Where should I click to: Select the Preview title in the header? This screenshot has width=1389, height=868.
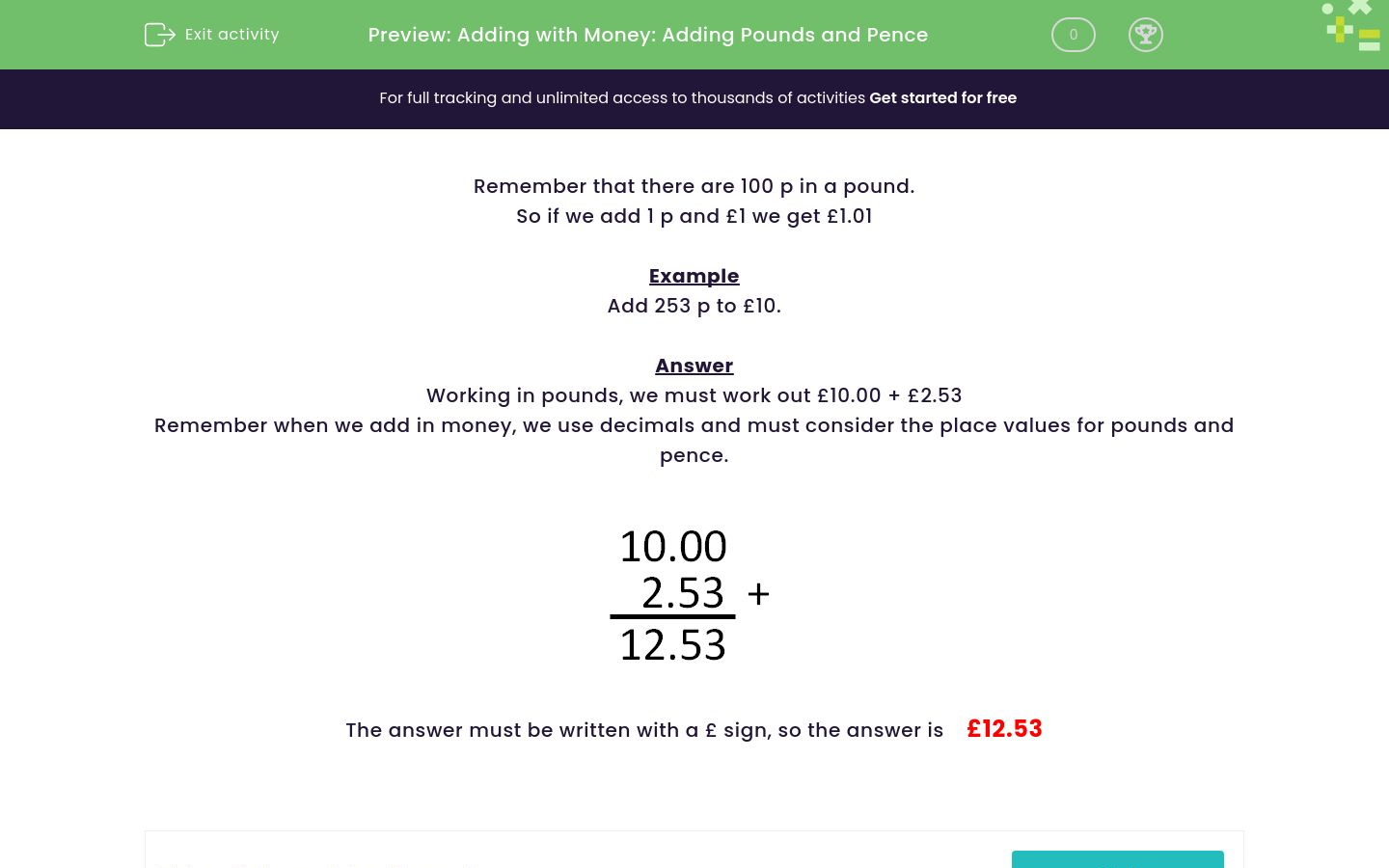647,35
